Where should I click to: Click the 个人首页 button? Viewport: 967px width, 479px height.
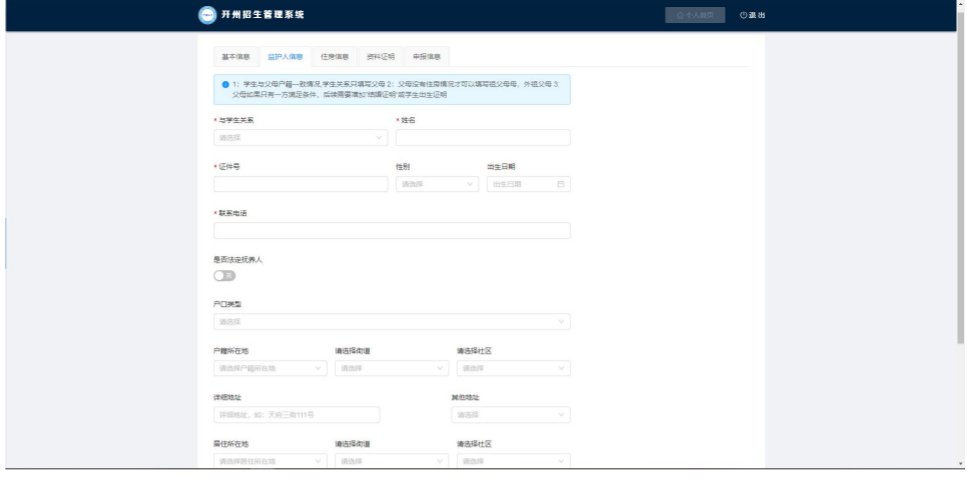[x=694, y=15]
